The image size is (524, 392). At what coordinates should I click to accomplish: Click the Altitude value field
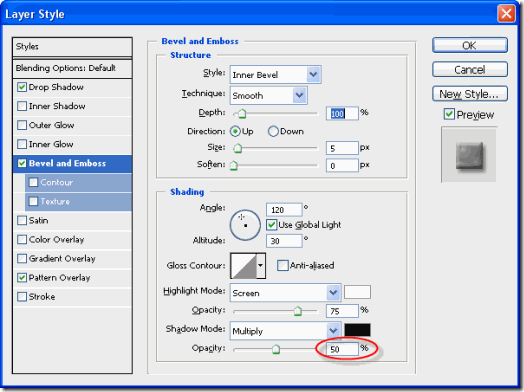(x=284, y=241)
